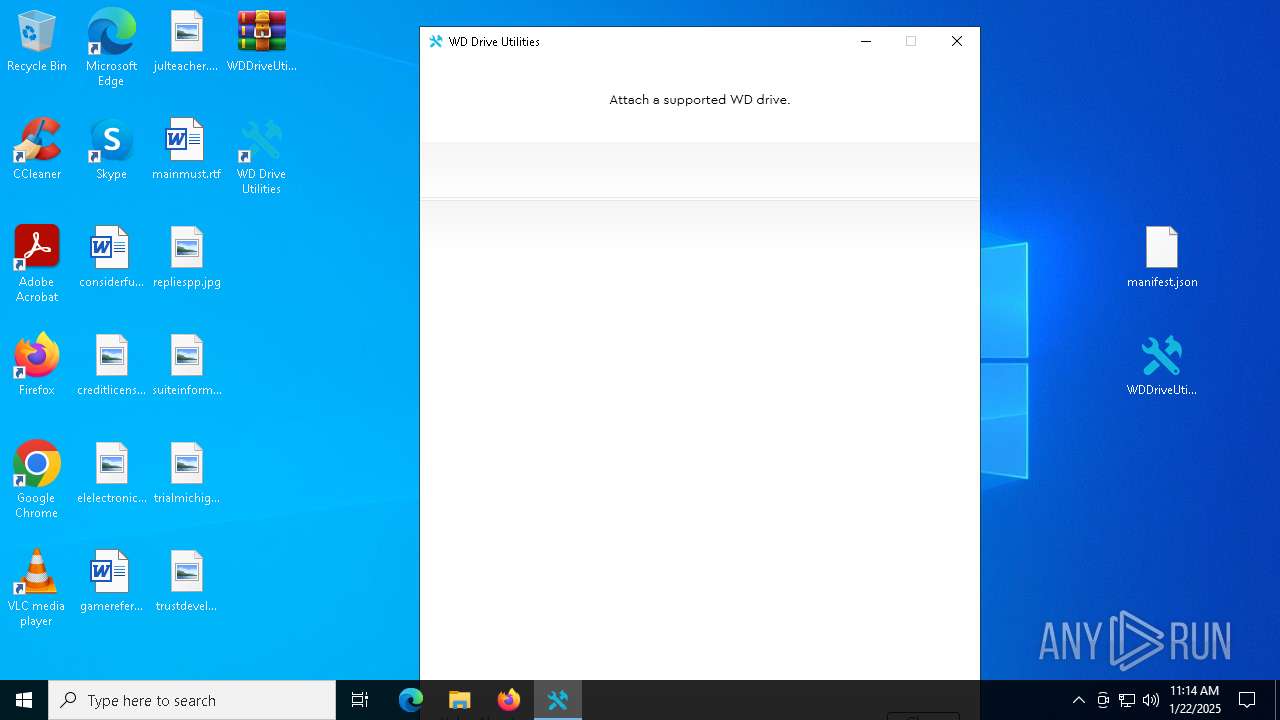
Task: Open Task View from the taskbar
Action: click(x=360, y=700)
